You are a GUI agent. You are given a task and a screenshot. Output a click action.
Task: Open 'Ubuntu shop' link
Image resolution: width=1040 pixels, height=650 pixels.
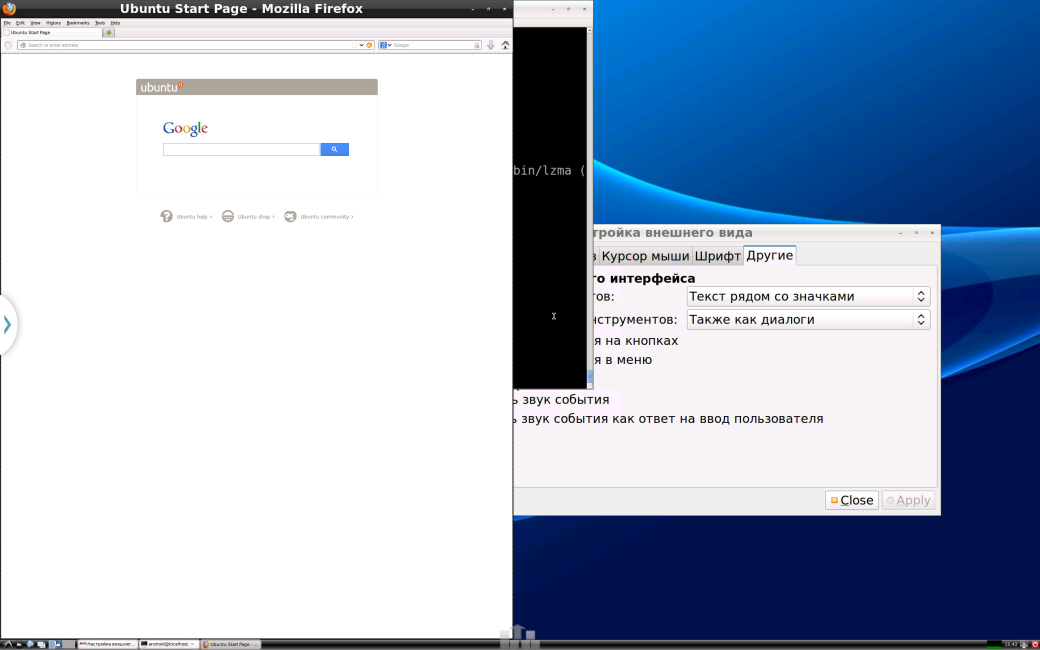[256, 217]
